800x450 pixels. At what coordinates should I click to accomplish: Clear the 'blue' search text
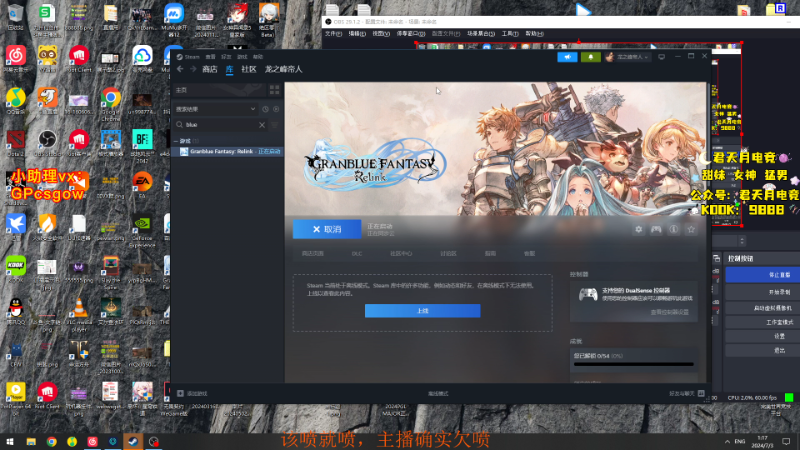tap(262, 124)
